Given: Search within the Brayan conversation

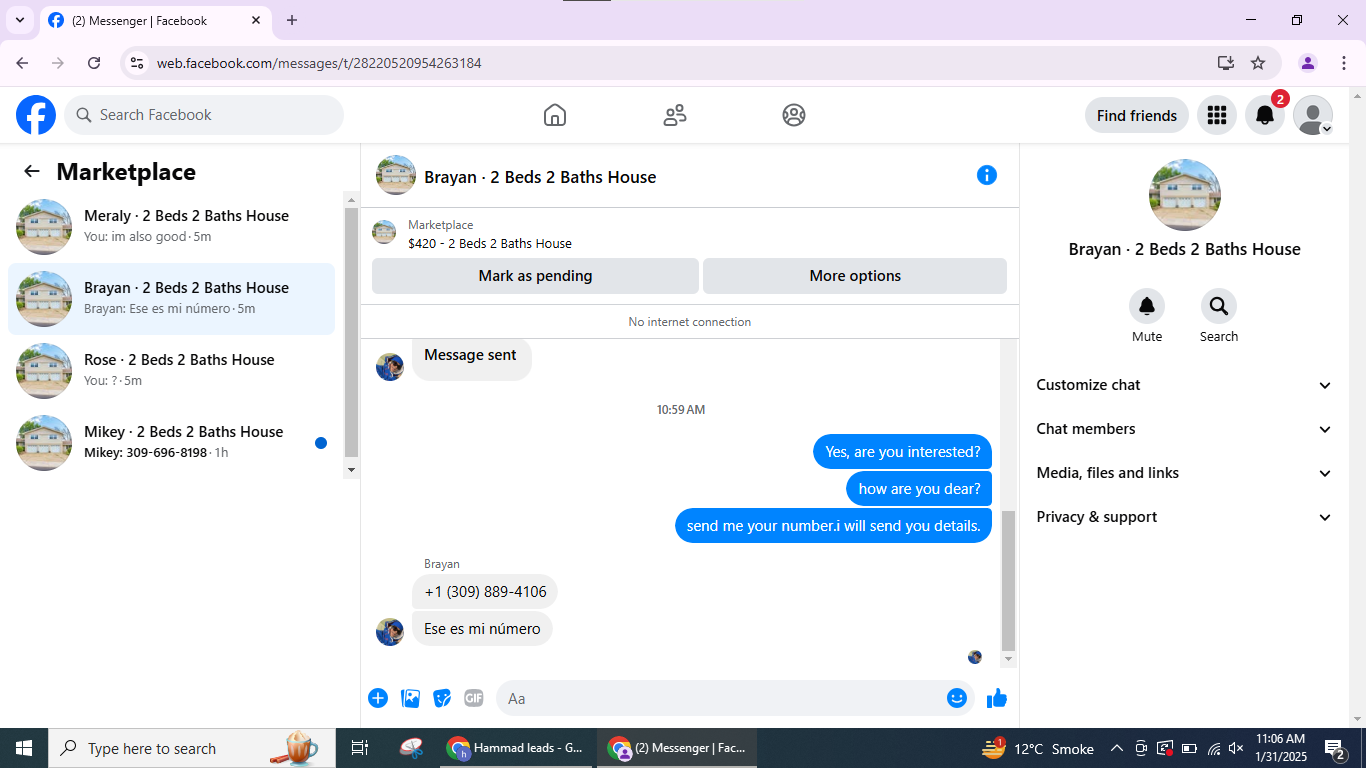Looking at the screenshot, I should [1219, 306].
